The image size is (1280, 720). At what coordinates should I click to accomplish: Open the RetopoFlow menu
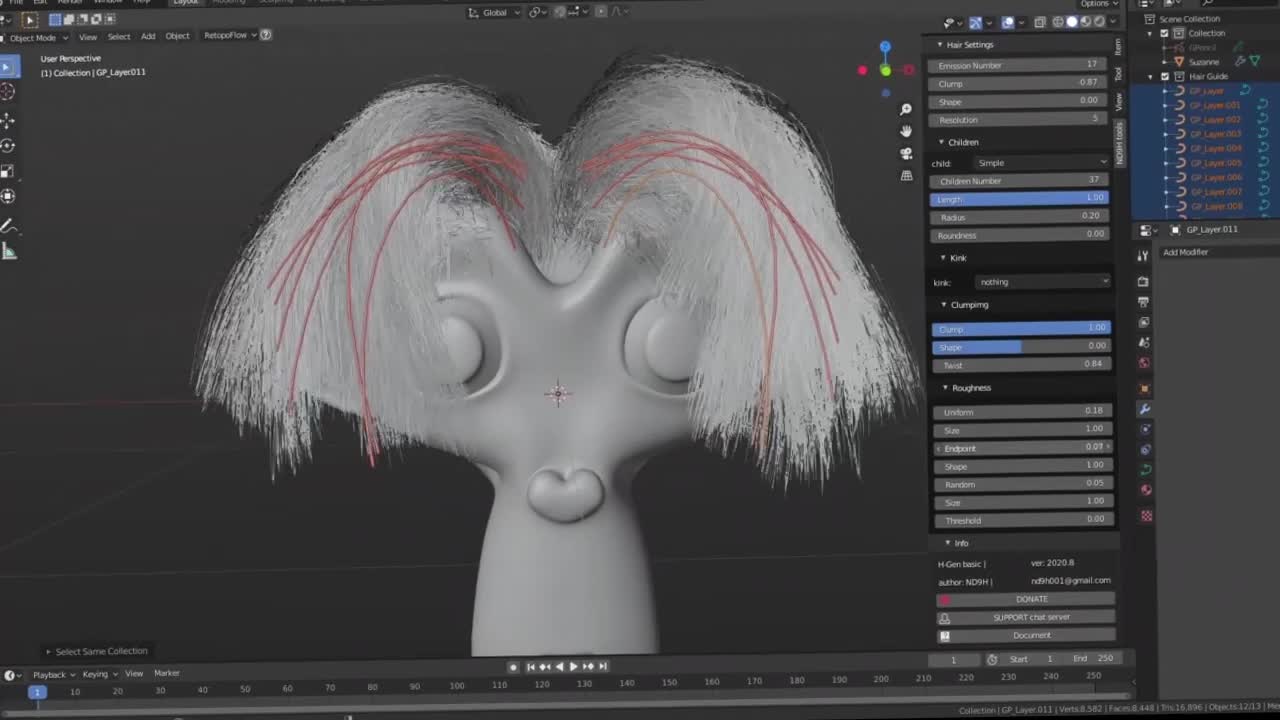coord(225,35)
